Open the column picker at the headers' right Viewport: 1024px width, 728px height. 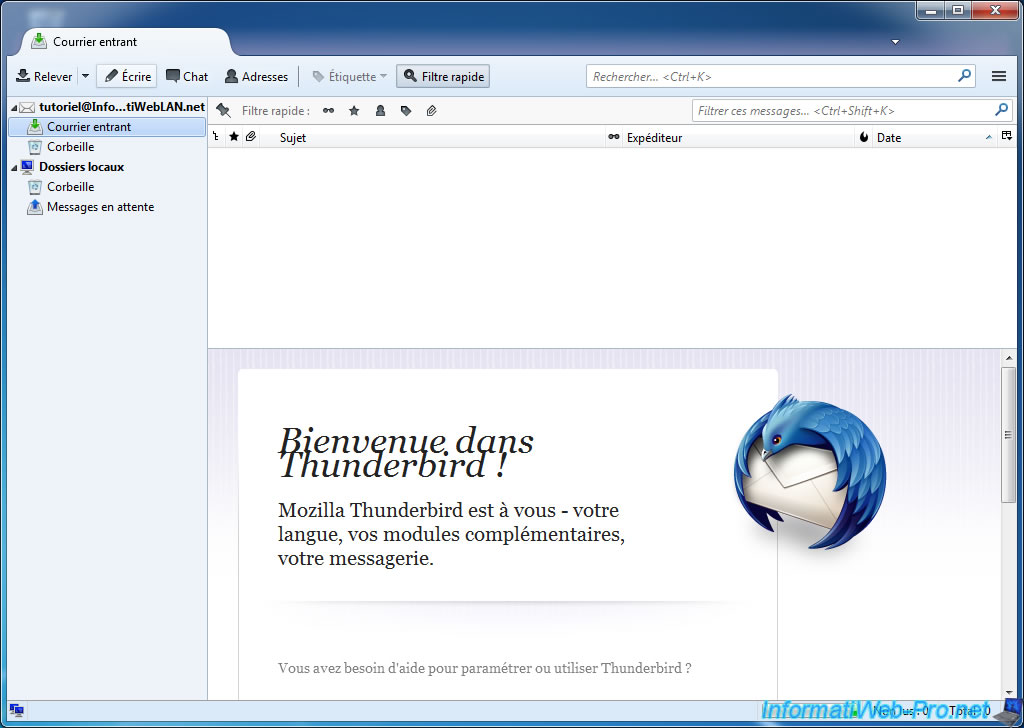click(1007, 137)
